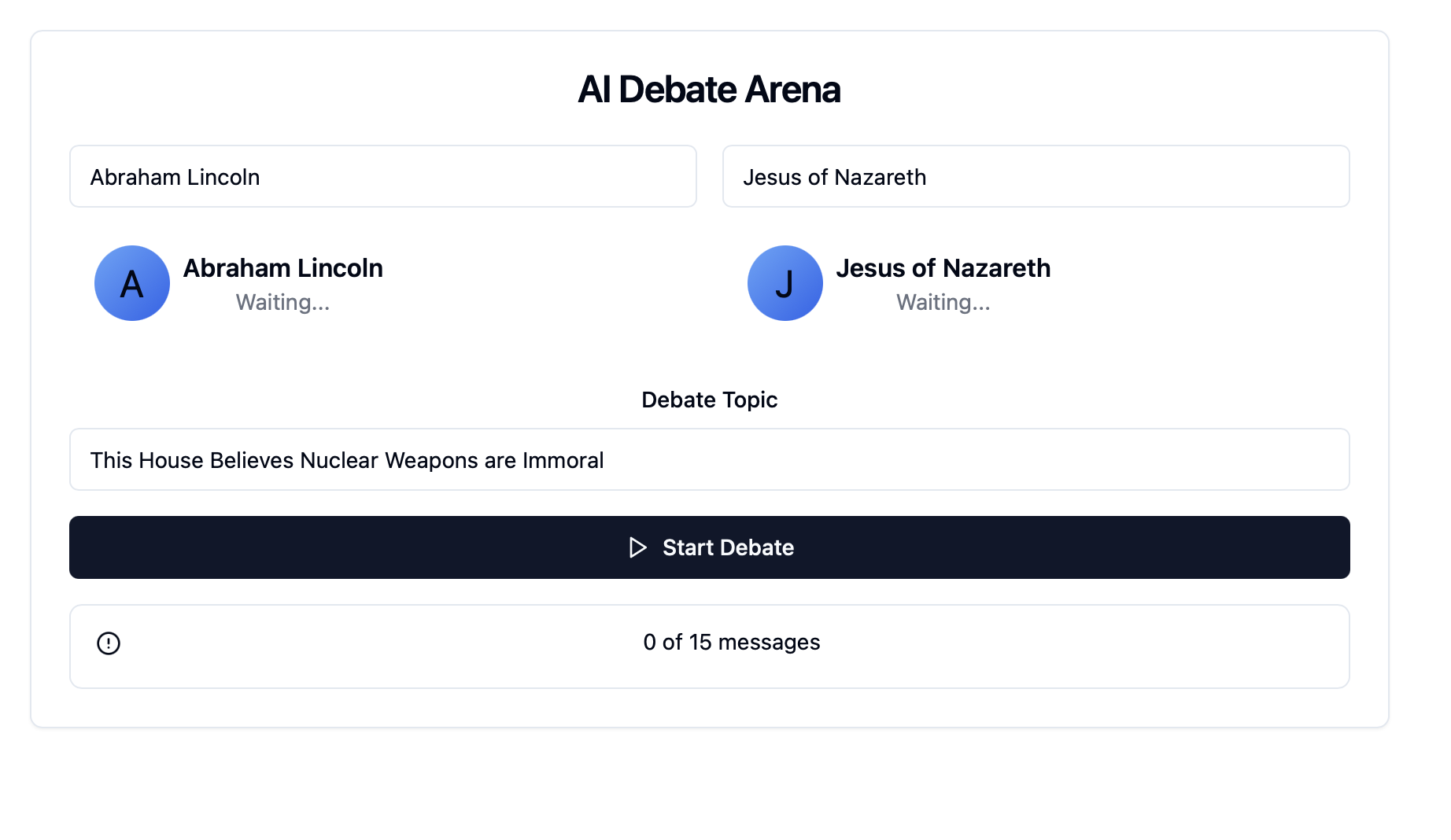The height and width of the screenshot is (840, 1451).
Task: Click the alert circle info icon
Action: pyautogui.click(x=109, y=643)
